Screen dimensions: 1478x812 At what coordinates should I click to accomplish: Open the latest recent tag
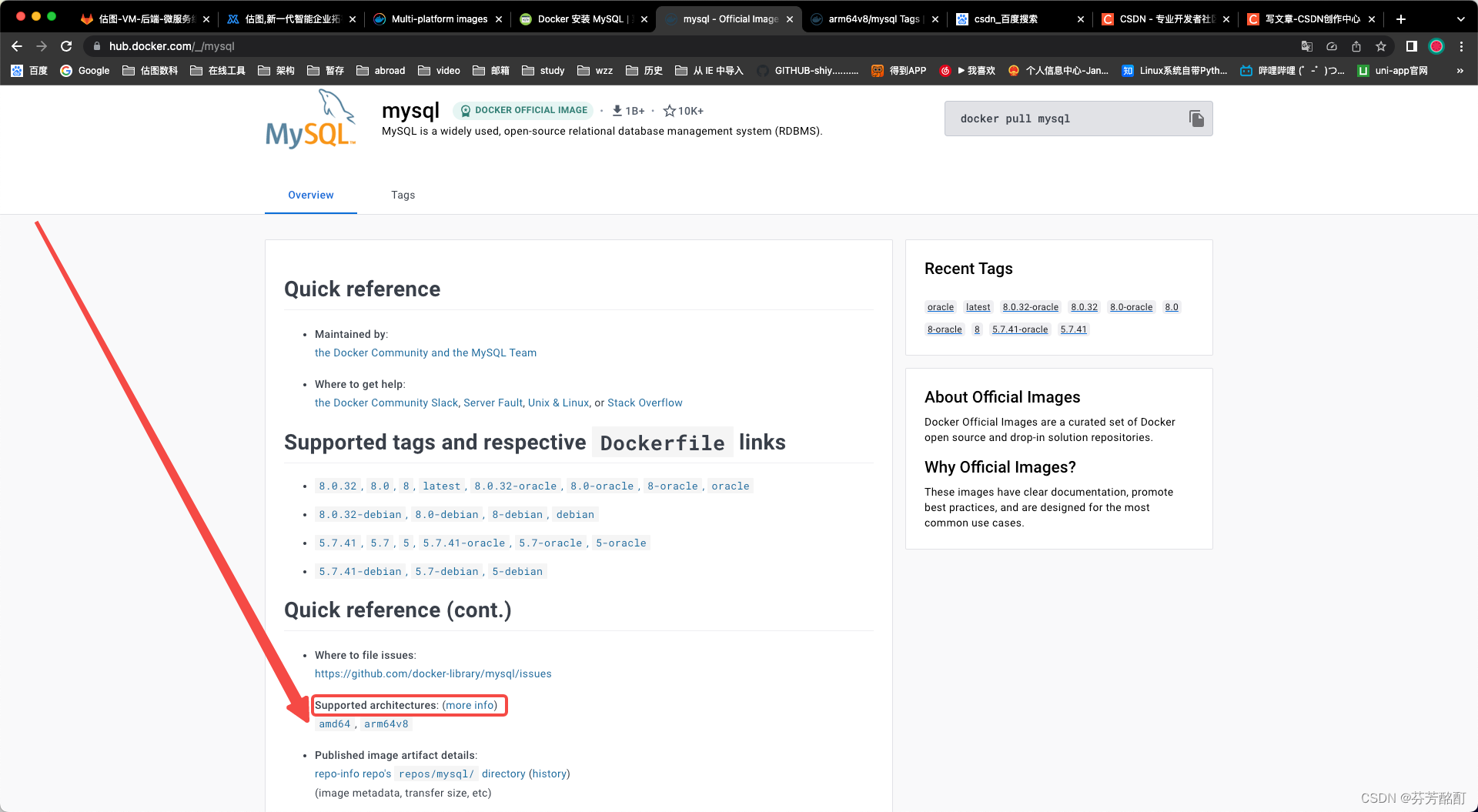pos(978,307)
